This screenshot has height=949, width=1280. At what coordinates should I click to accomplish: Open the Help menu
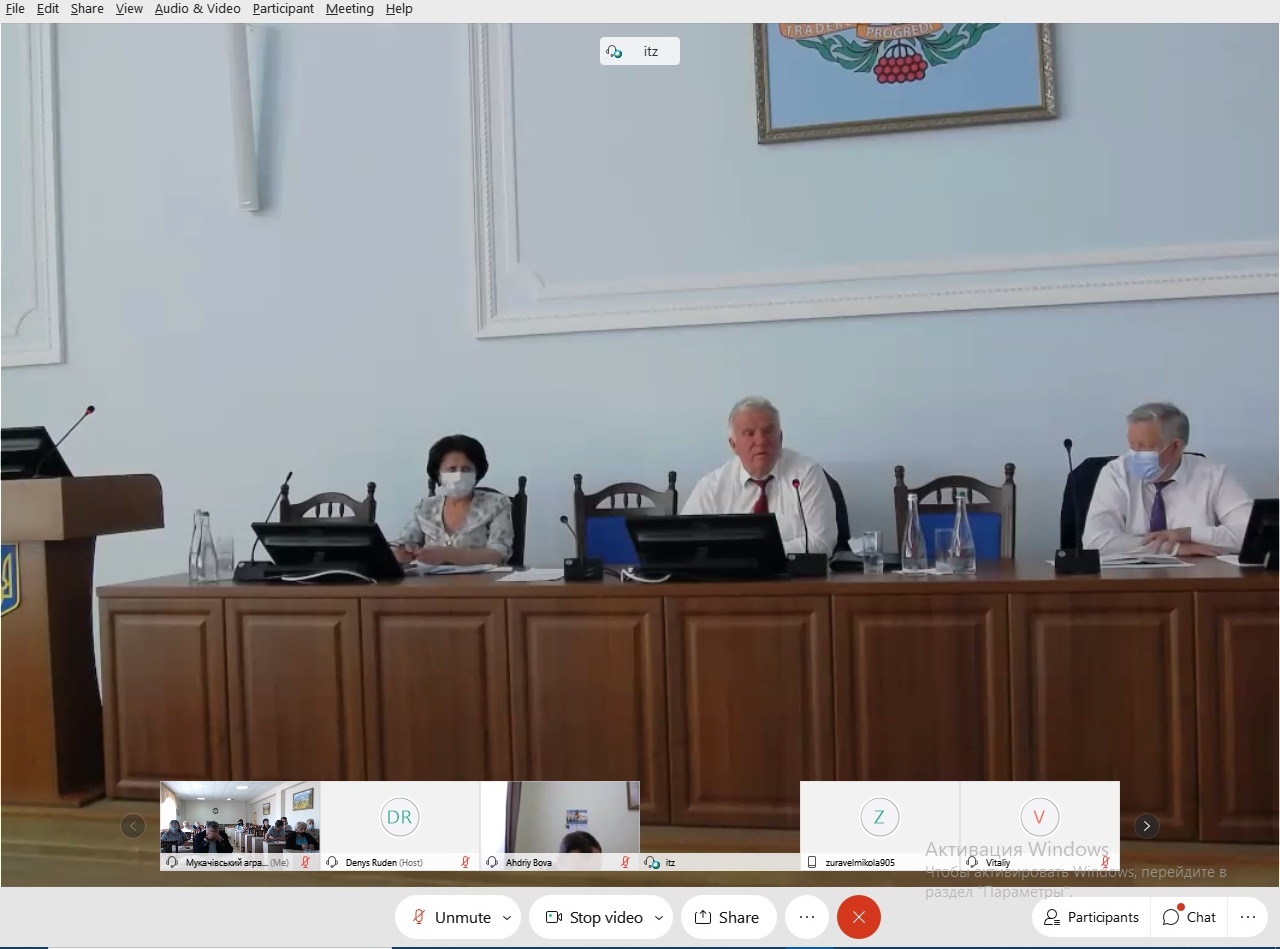[x=399, y=8]
